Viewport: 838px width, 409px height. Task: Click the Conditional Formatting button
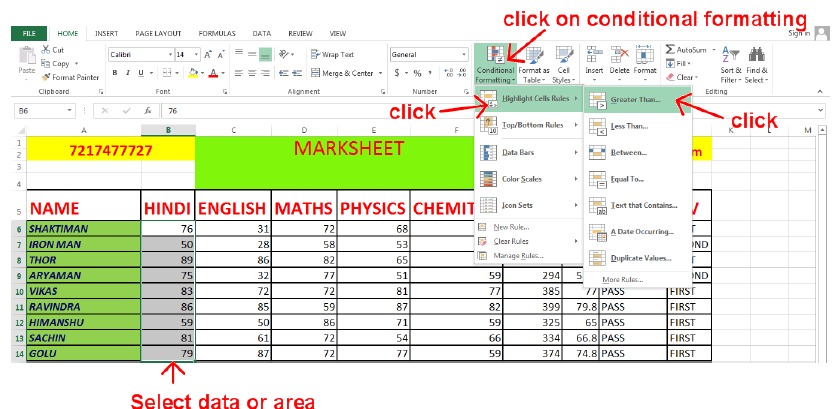tap(496, 63)
